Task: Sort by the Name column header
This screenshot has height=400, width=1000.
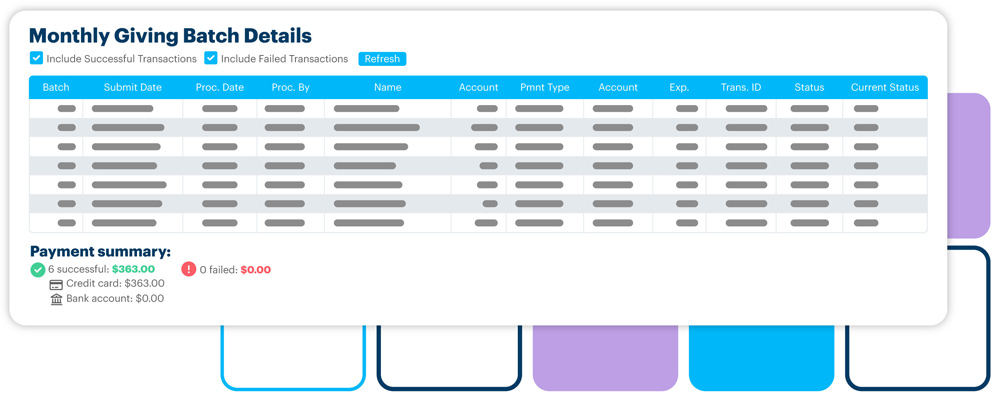Action: (x=388, y=87)
